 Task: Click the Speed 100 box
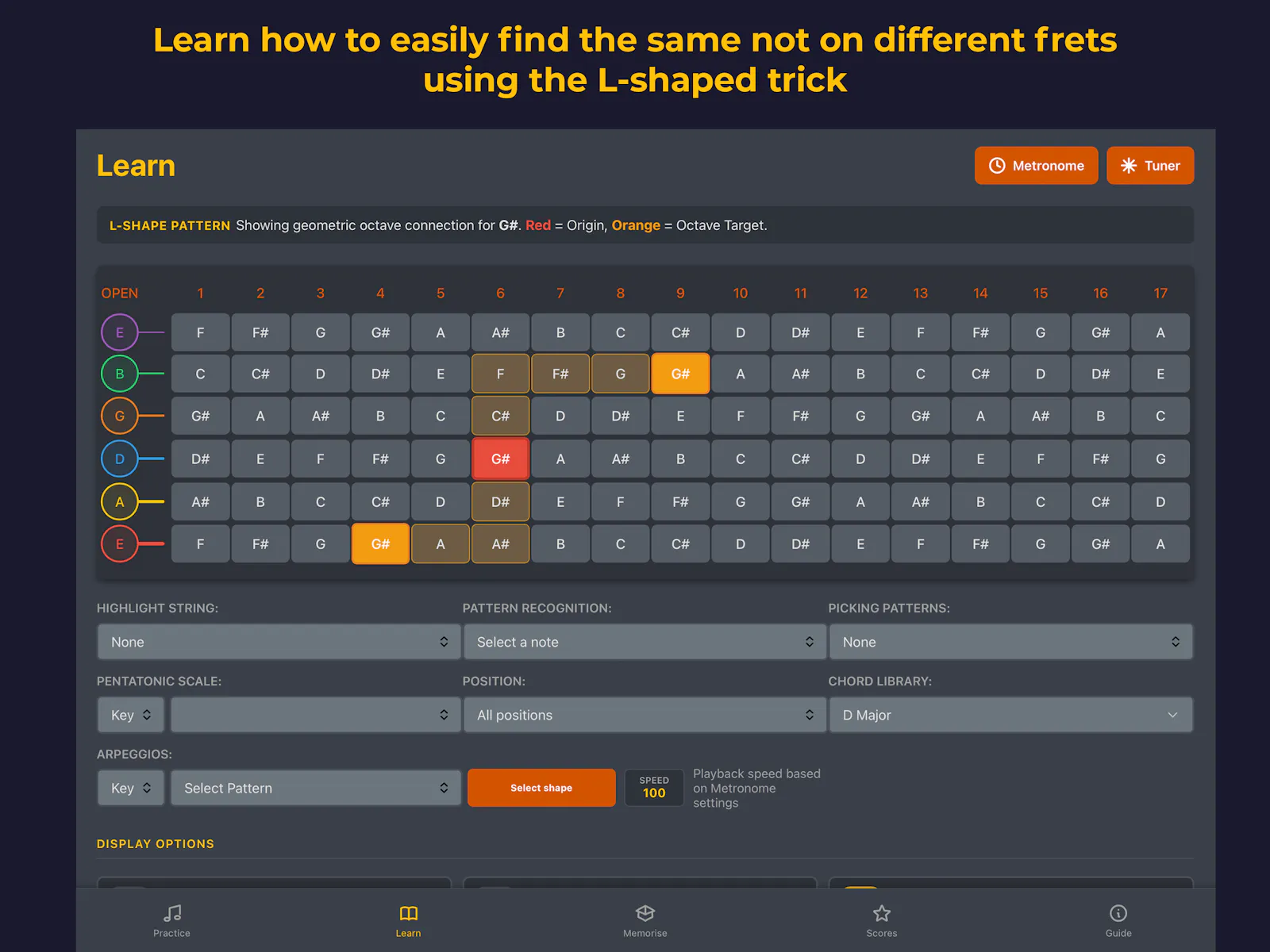[x=654, y=788]
